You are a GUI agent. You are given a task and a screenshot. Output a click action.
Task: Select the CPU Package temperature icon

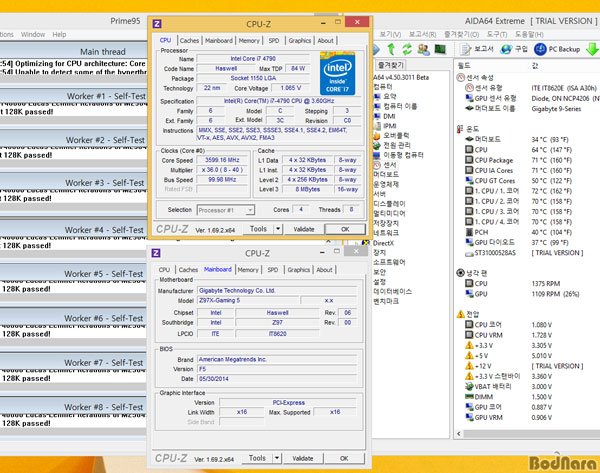469,160
